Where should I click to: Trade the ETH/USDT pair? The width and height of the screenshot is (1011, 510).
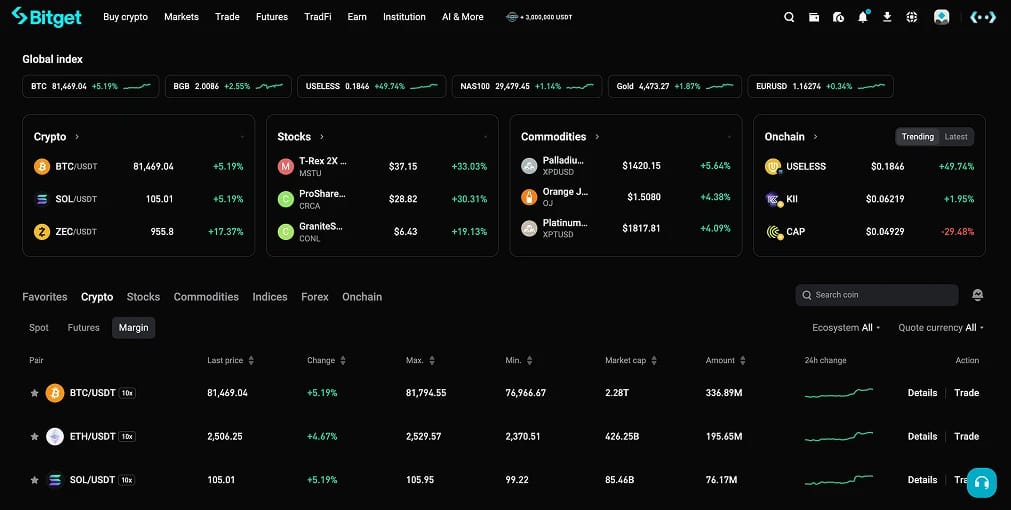coord(967,436)
